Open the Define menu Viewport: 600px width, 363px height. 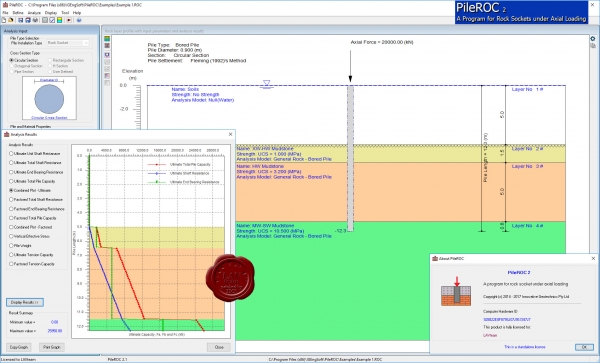pos(18,13)
